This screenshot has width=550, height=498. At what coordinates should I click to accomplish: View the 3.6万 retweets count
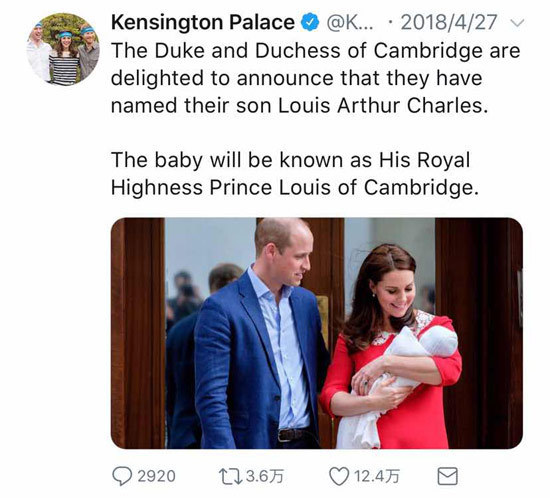(264, 476)
